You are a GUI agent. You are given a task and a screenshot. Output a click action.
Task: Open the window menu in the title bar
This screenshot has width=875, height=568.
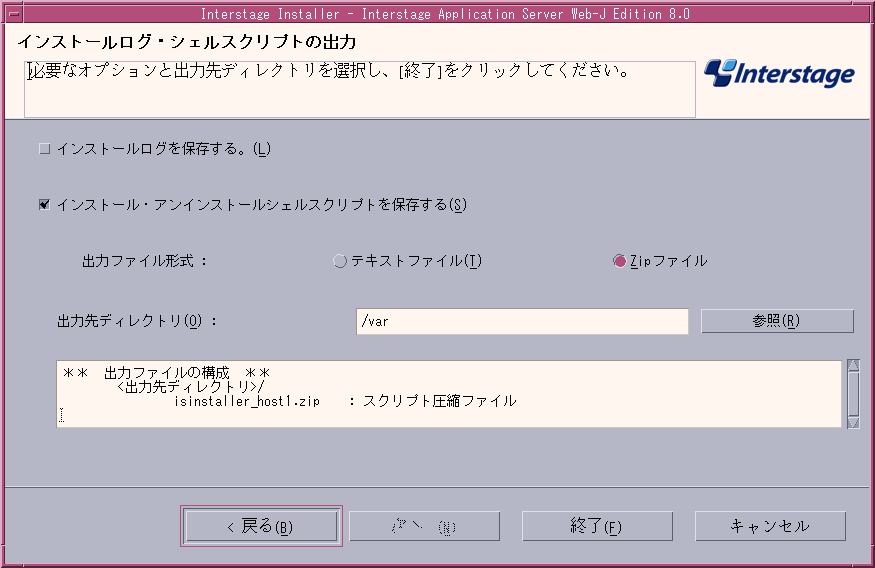point(15,13)
